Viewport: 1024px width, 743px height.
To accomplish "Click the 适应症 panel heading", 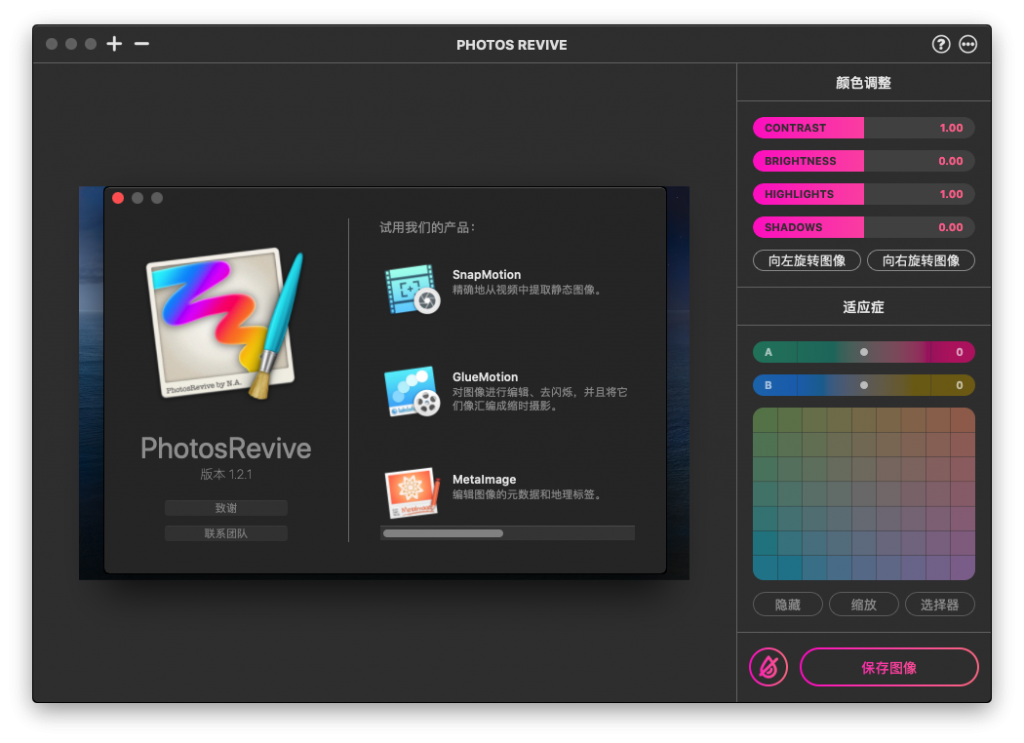I will (x=863, y=307).
